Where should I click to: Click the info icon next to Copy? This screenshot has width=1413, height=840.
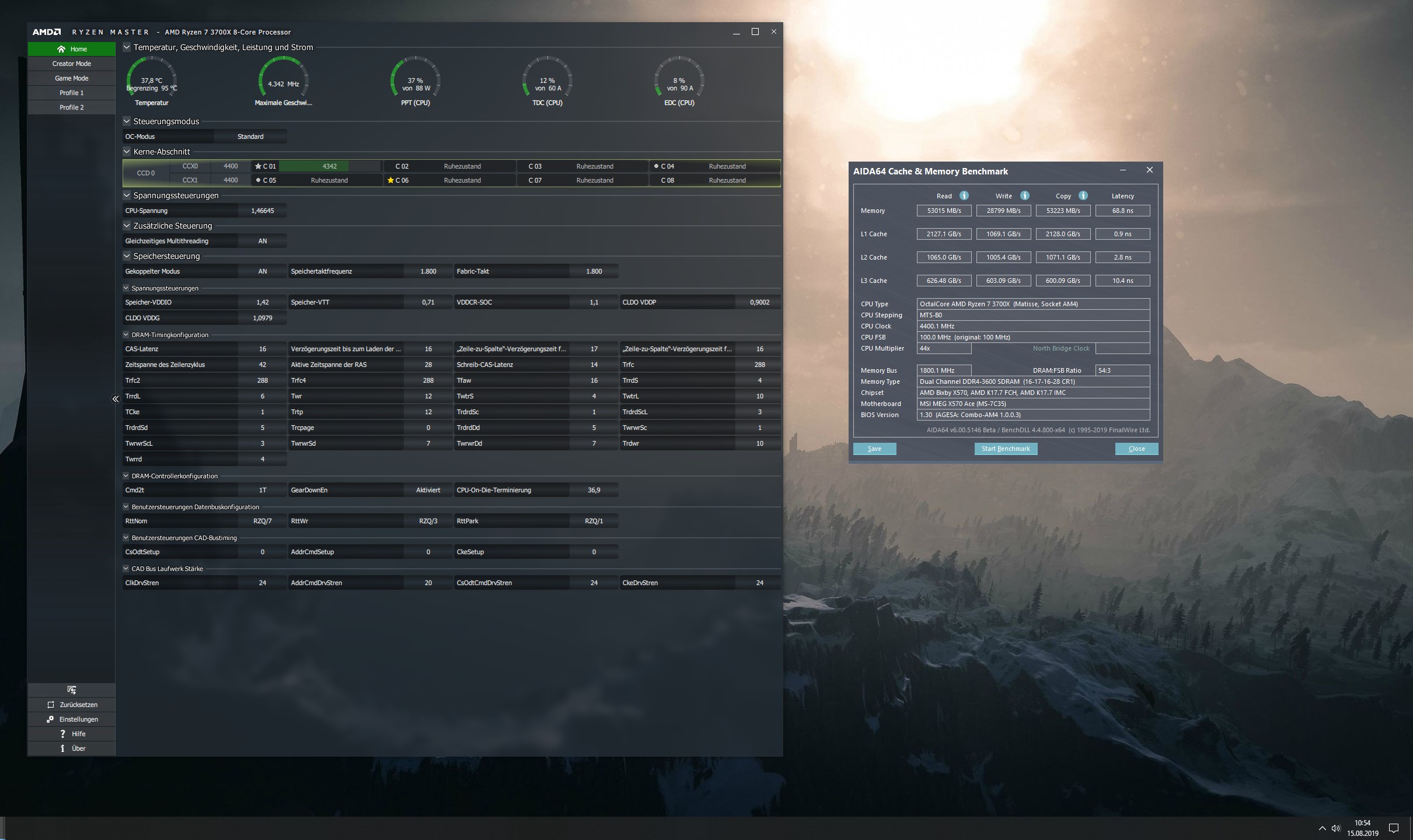[x=1083, y=196]
